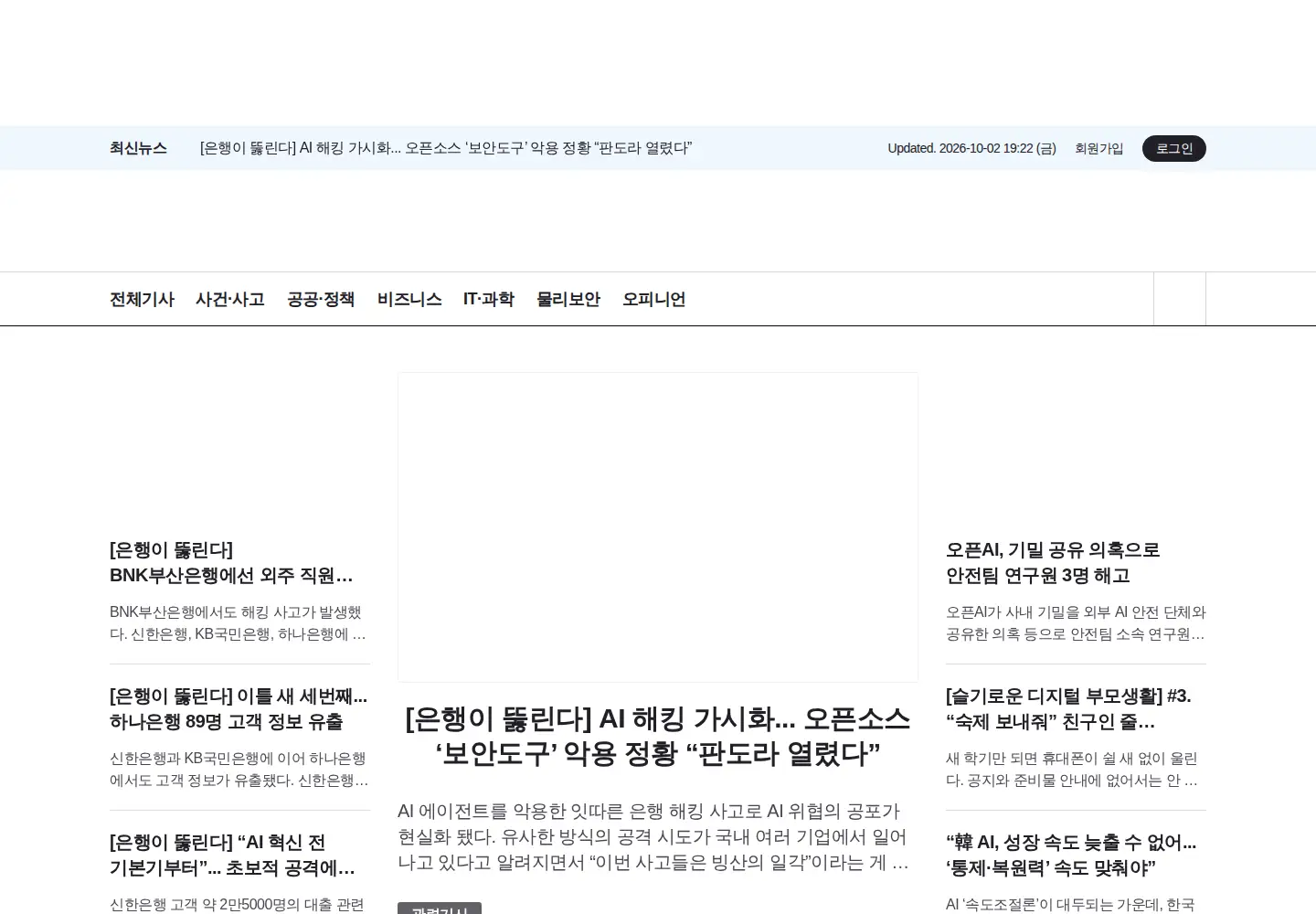1316x914 pixels.
Task: Switch to the IT·과학 section
Action: (489, 299)
